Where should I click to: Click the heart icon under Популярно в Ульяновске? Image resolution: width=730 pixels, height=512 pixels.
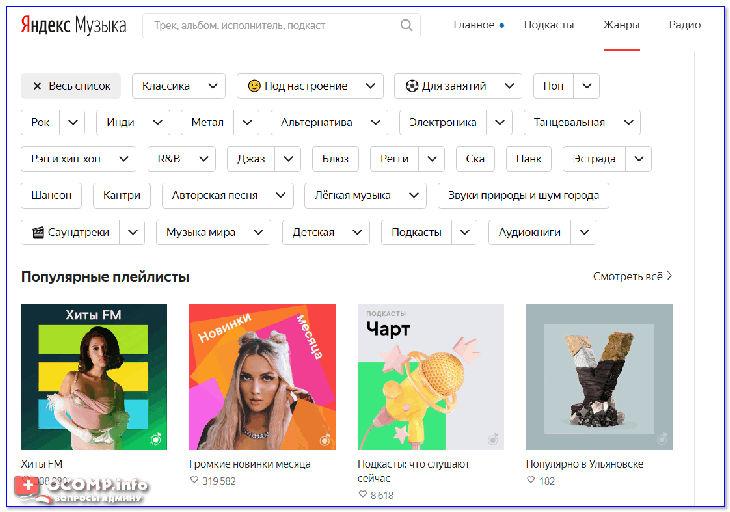[x=531, y=481]
